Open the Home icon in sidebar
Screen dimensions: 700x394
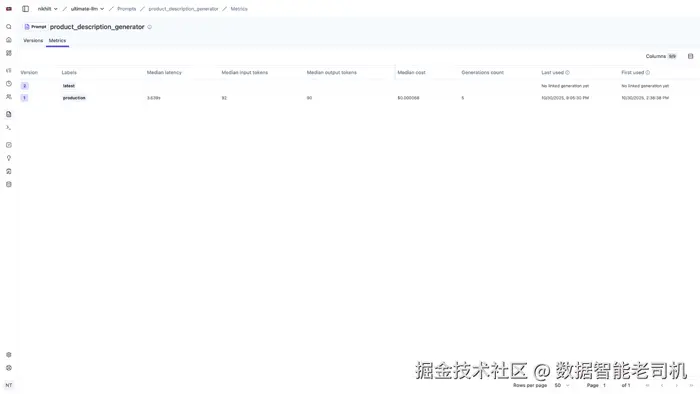pyautogui.click(x=8, y=40)
